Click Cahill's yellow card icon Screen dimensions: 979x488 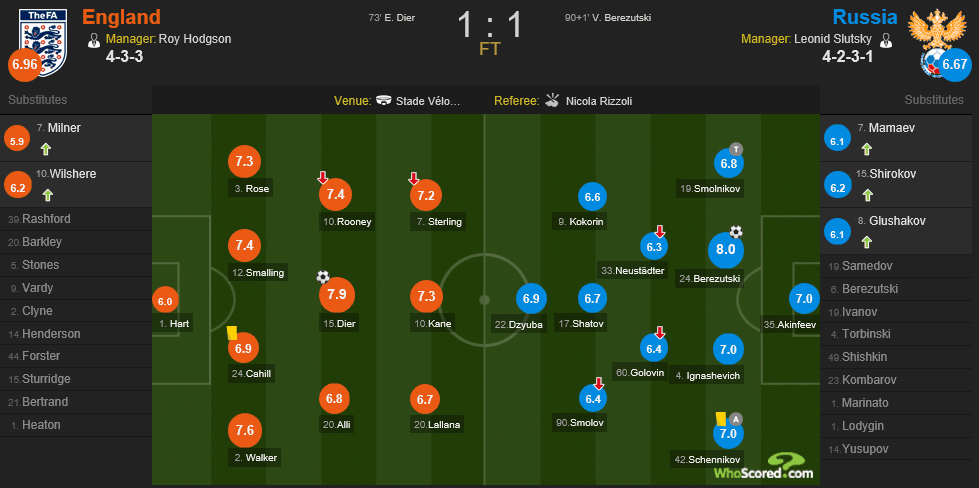(232, 333)
